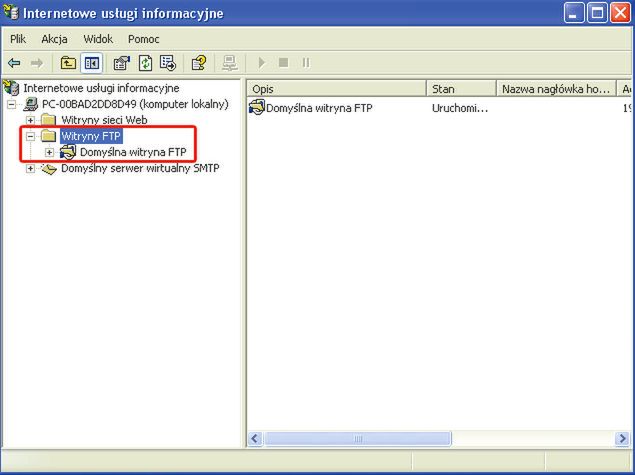Open Properties via the toolbar icon
Image resolution: width=635 pixels, height=475 pixels.
[x=121, y=63]
